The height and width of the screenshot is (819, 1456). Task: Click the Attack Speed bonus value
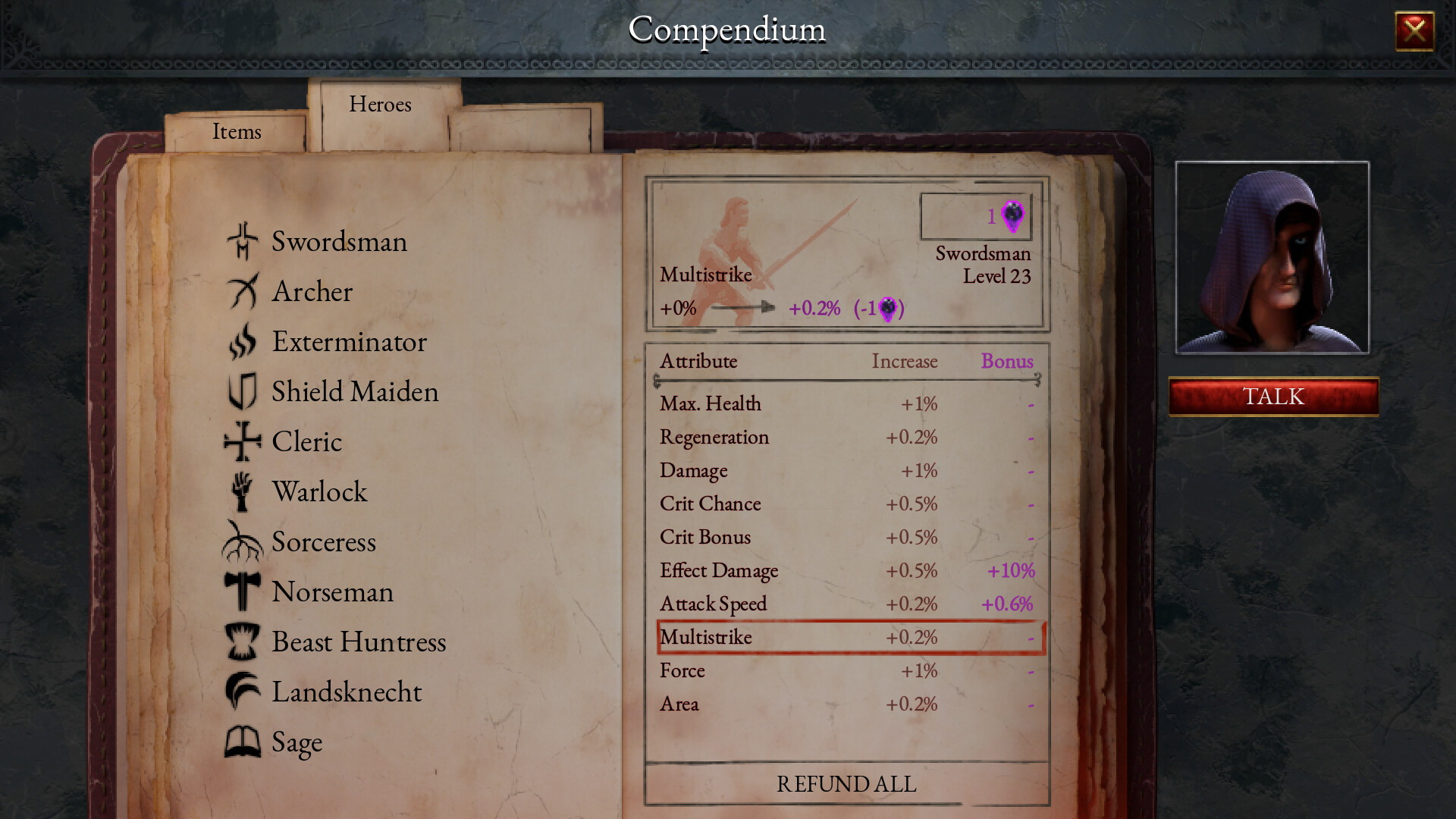click(x=1004, y=603)
